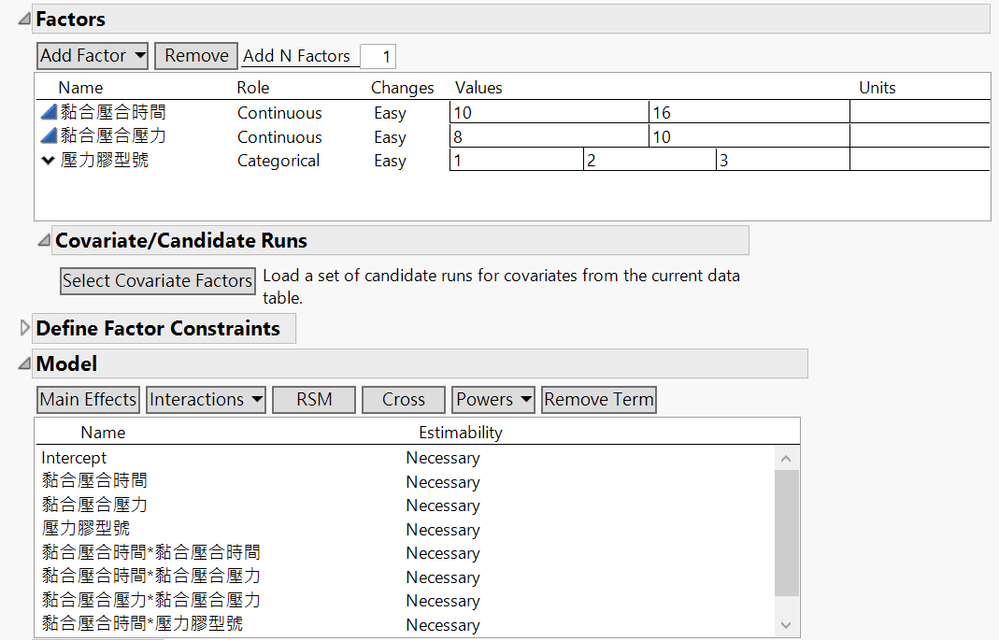Click the scroll-down arrow on the Model list

[x=786, y=623]
